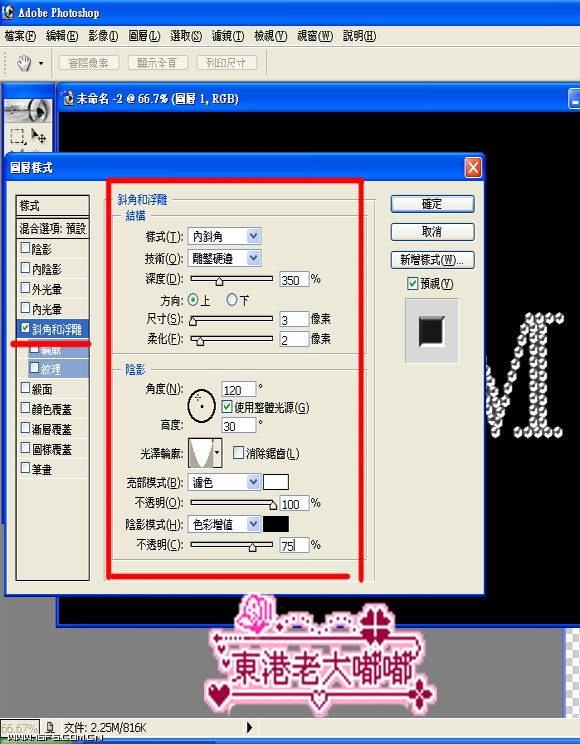Image resolution: width=580 pixels, height=744 pixels.
Task: Open the 影像(I) menu
Action: pyautogui.click(x=103, y=36)
